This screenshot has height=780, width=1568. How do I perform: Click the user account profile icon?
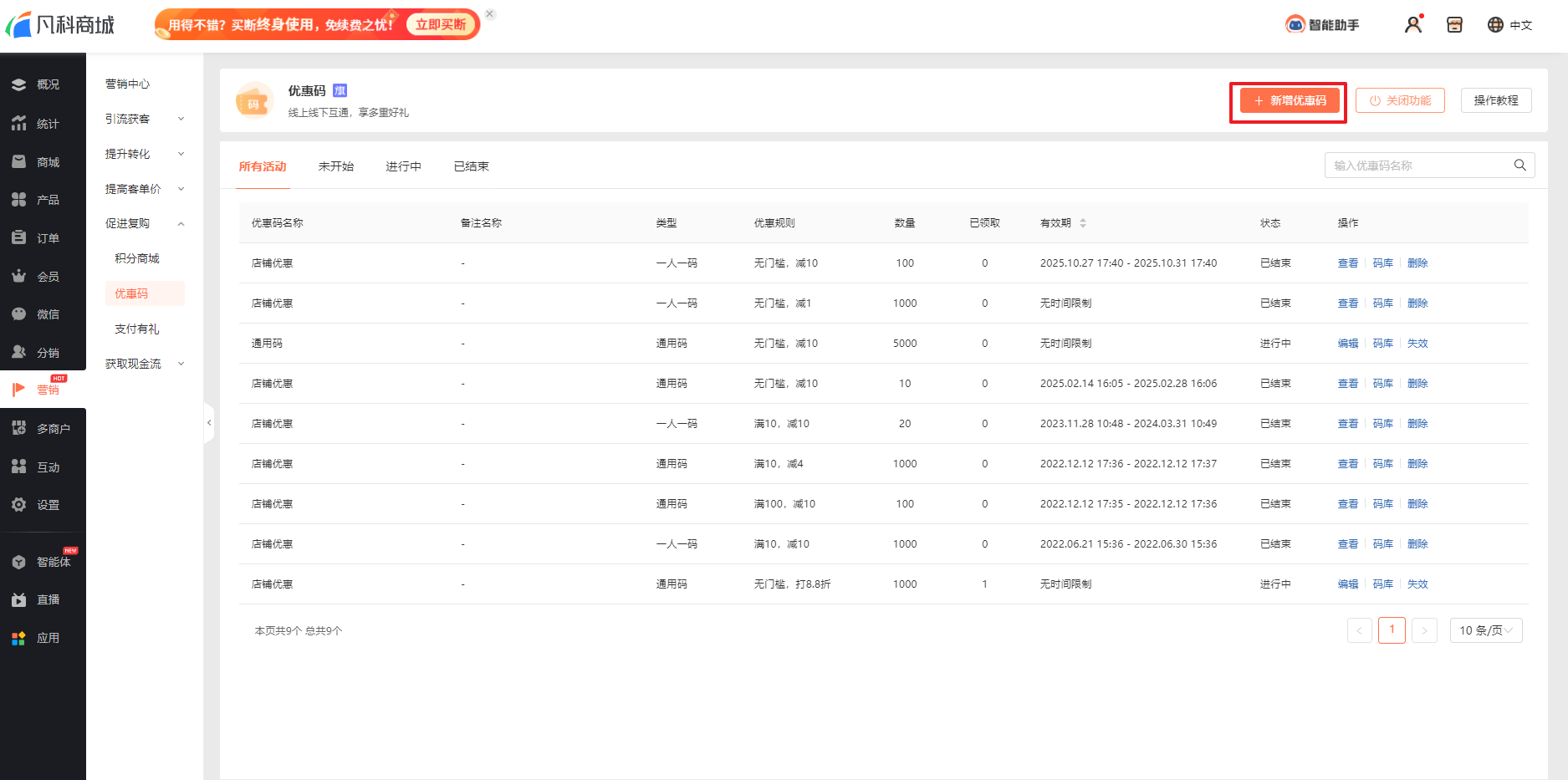(1413, 24)
